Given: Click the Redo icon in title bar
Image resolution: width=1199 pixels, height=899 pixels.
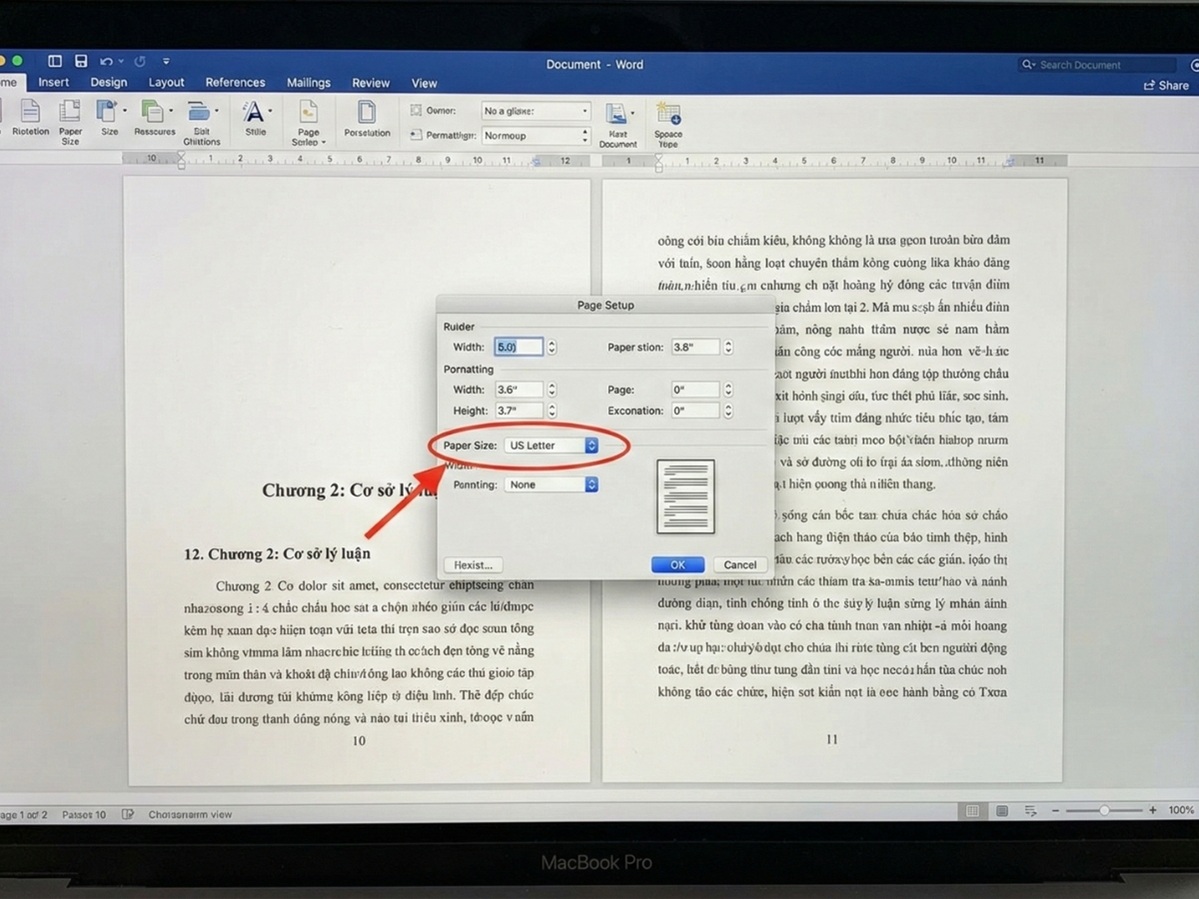Looking at the screenshot, I should click(141, 61).
